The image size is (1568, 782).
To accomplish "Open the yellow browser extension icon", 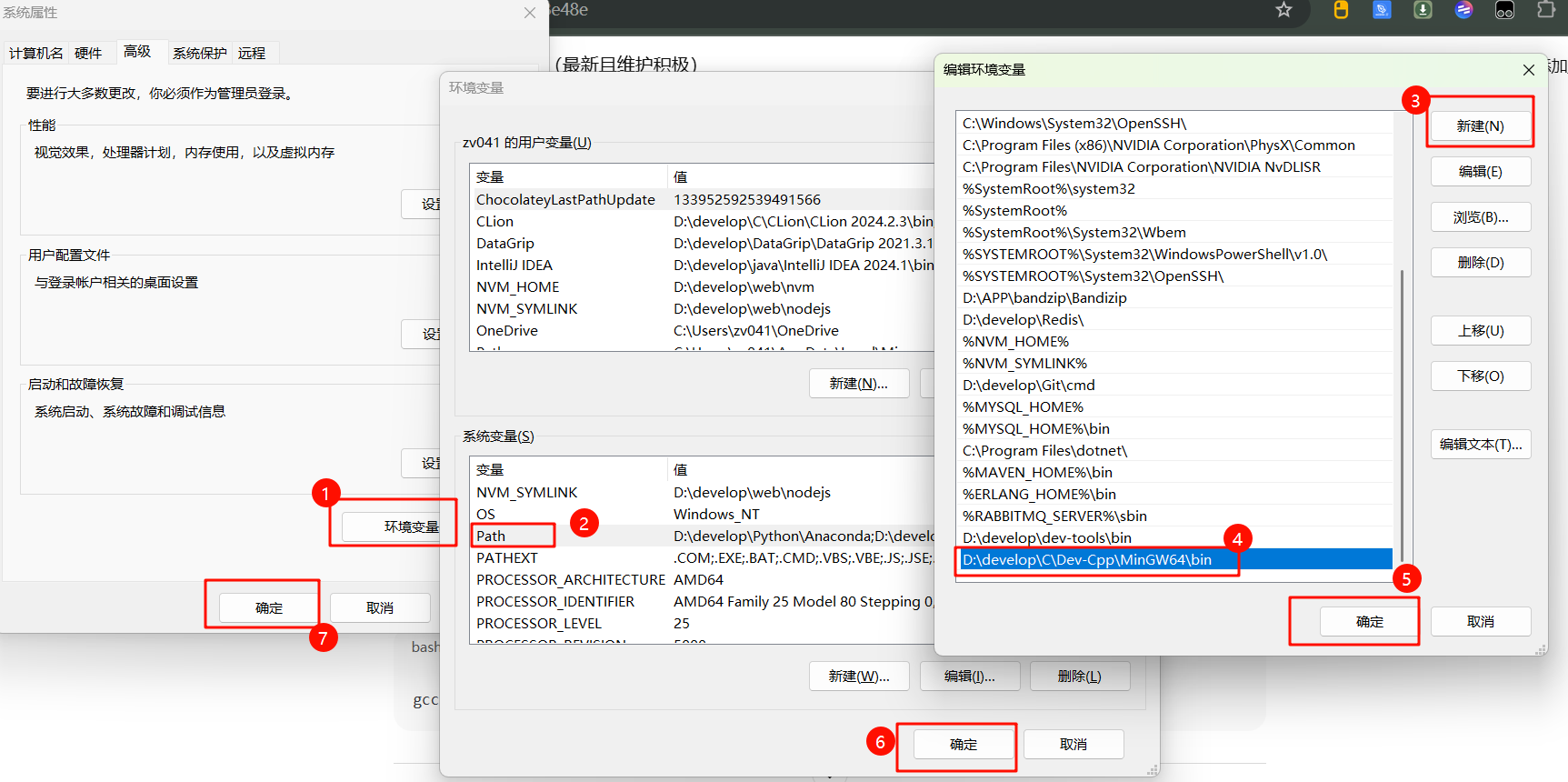I will [x=1341, y=10].
